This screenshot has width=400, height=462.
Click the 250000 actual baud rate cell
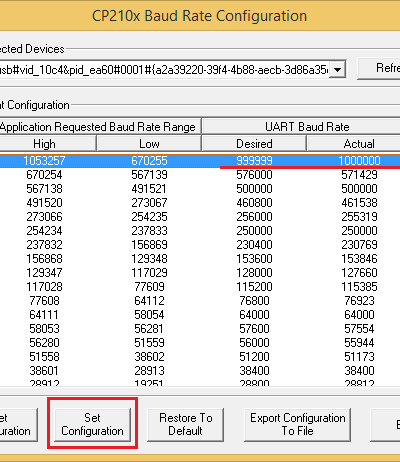tap(359, 231)
